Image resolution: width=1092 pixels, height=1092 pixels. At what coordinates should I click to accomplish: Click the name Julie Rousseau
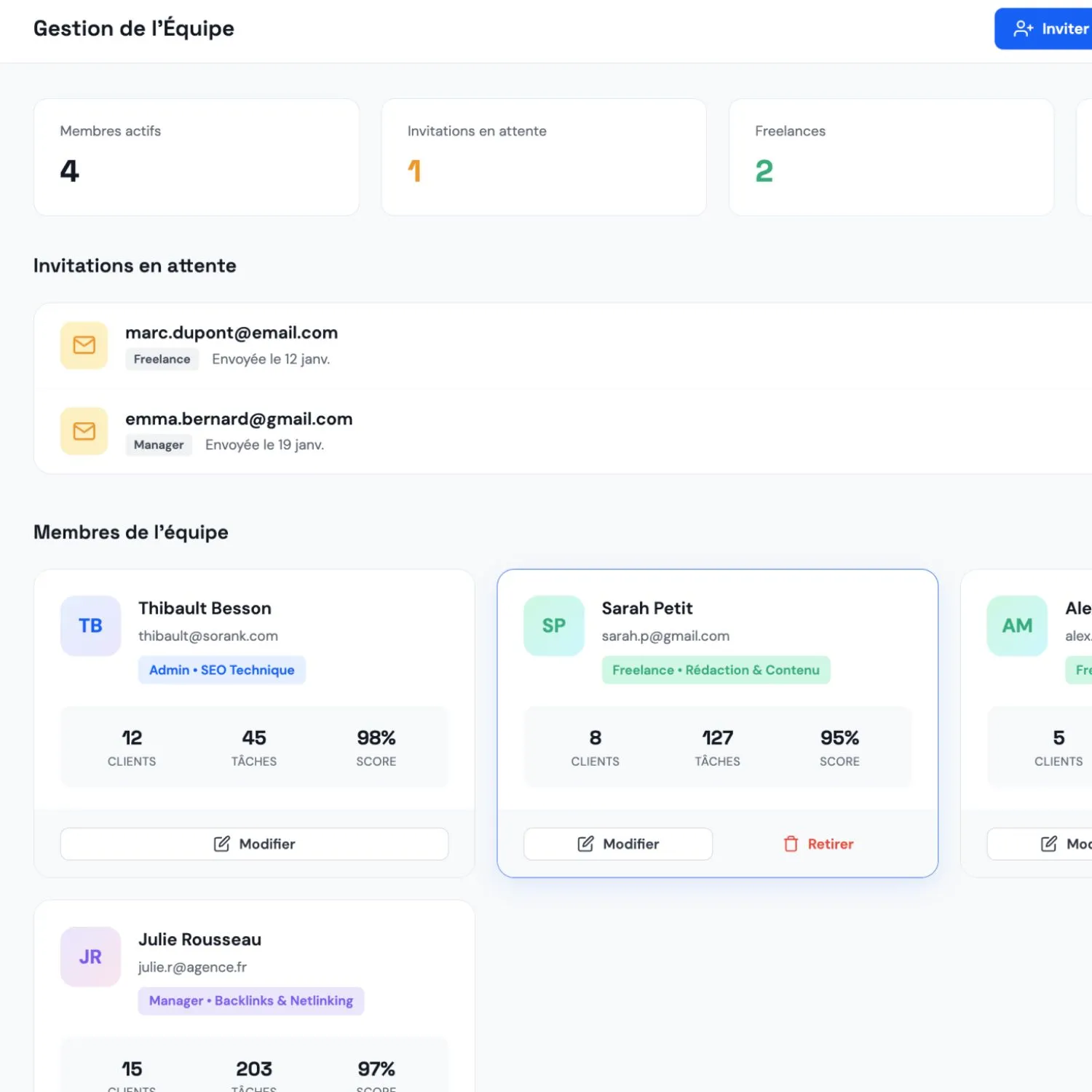[x=200, y=939]
